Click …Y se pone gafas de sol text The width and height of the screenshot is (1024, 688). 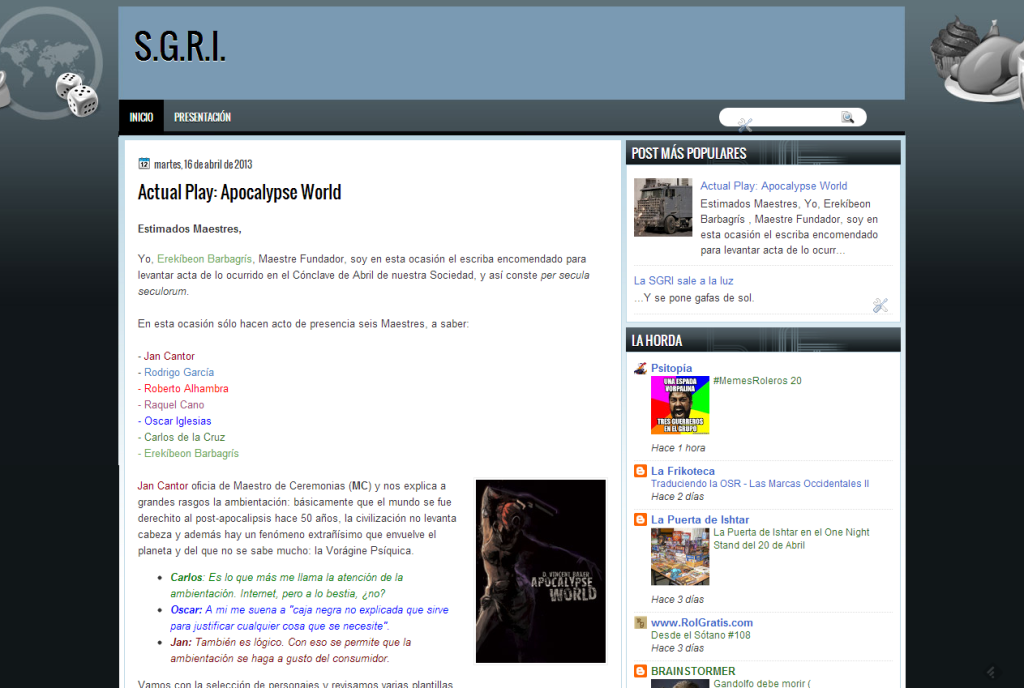click(x=694, y=298)
